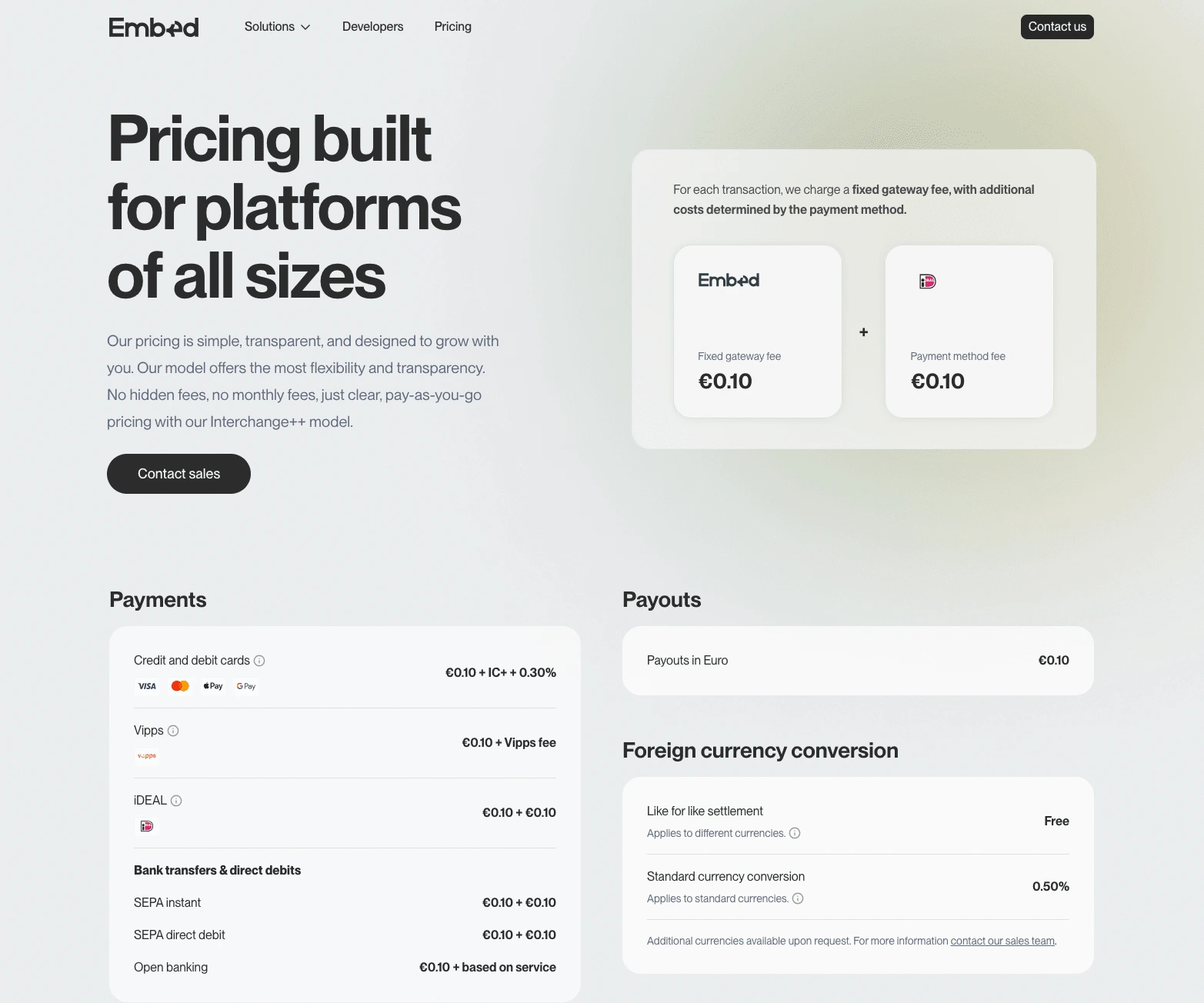Click the info icon beside iDEAL
Viewport: 1204px width, 1003px height.
click(x=176, y=801)
